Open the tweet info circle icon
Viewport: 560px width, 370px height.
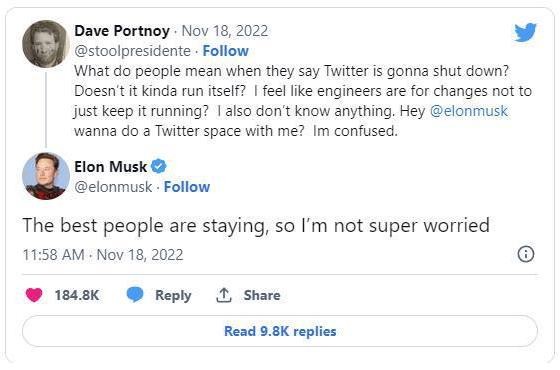click(526, 254)
